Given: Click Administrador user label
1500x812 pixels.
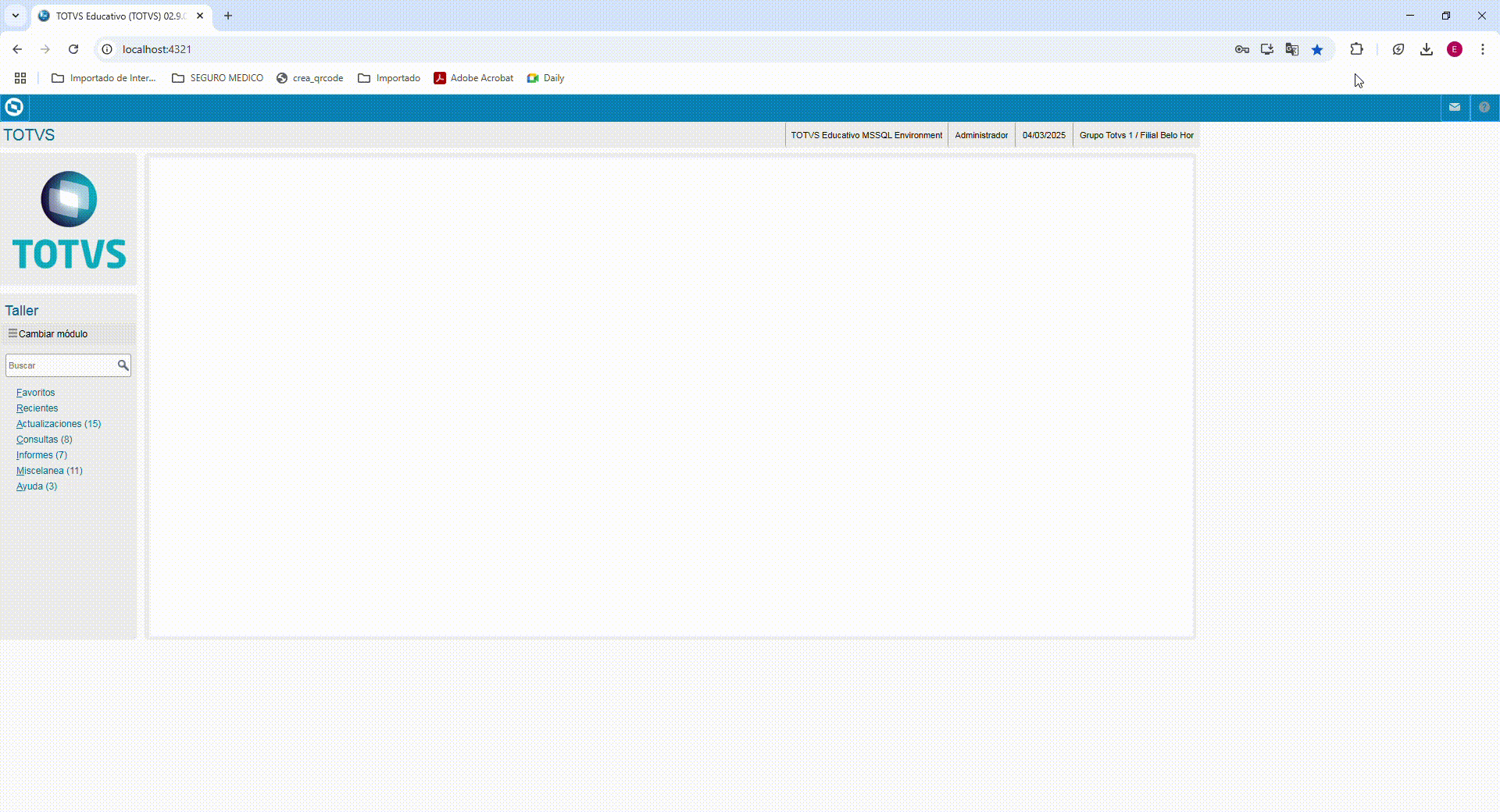Looking at the screenshot, I should click(981, 135).
